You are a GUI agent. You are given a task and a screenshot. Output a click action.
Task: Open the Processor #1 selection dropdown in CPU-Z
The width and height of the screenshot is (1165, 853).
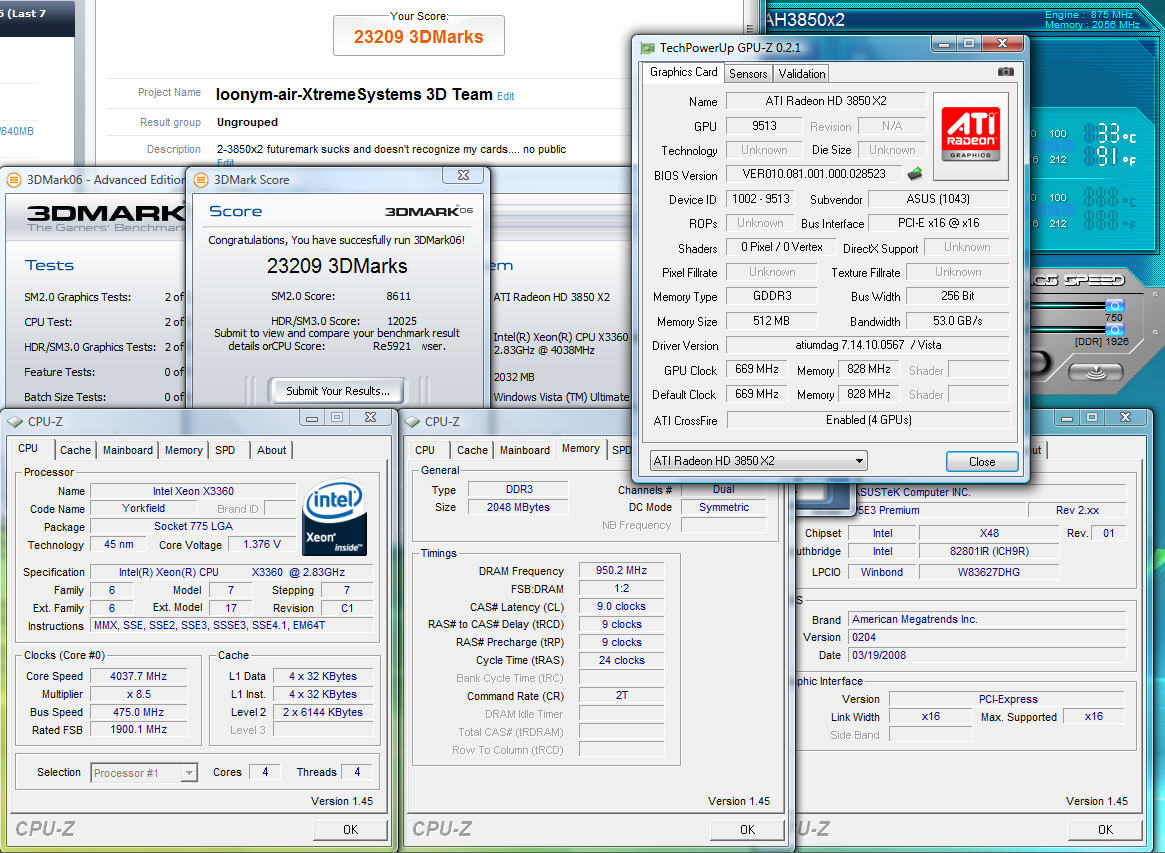point(144,773)
